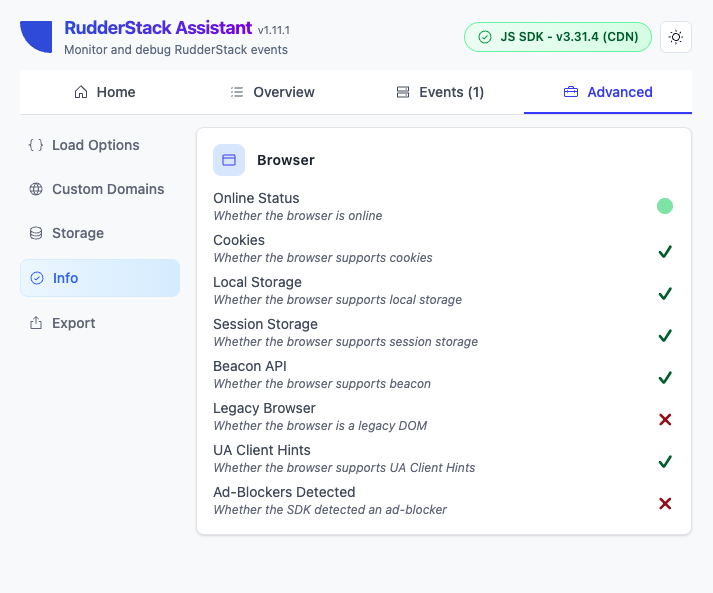Click the Cookies green checkmark
The height and width of the screenshot is (593, 713).
point(665,251)
